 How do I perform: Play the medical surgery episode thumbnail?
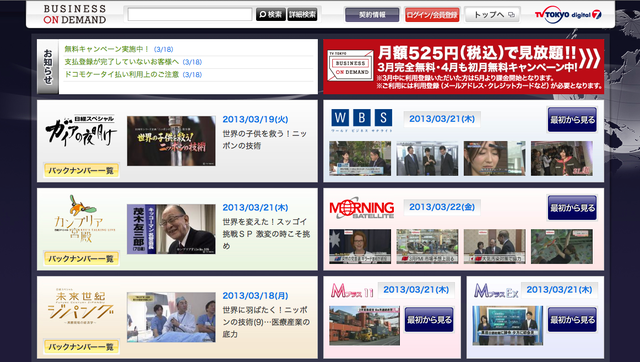[171, 317]
